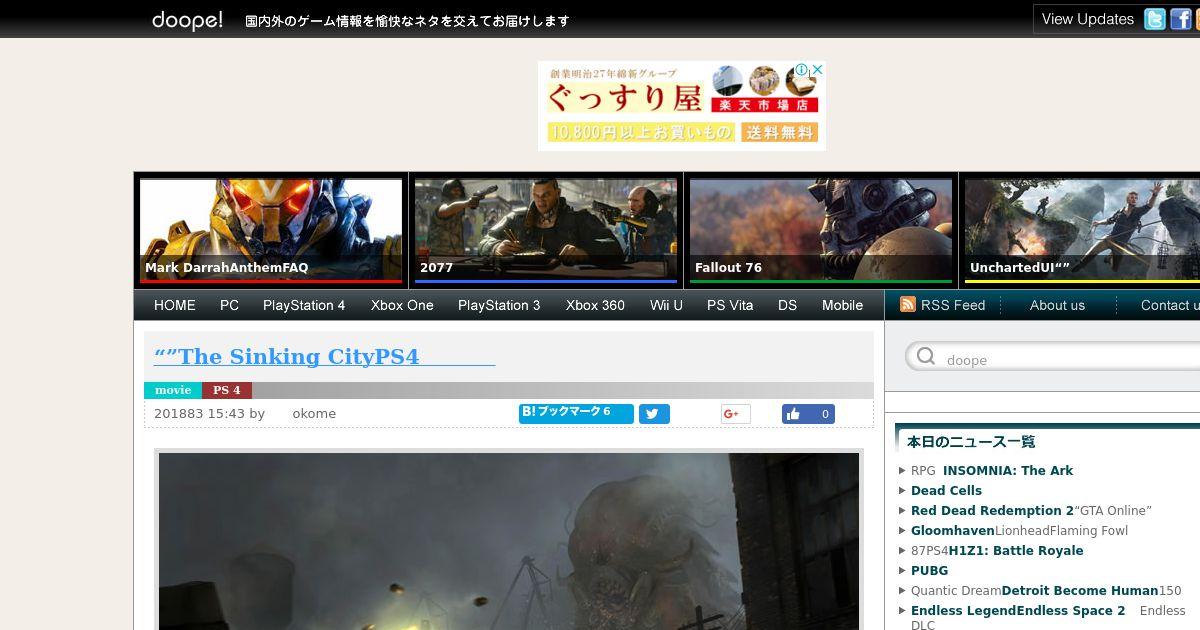This screenshot has width=1200, height=630.
Task: Open the ad info icon on banner
Action: 802,70
